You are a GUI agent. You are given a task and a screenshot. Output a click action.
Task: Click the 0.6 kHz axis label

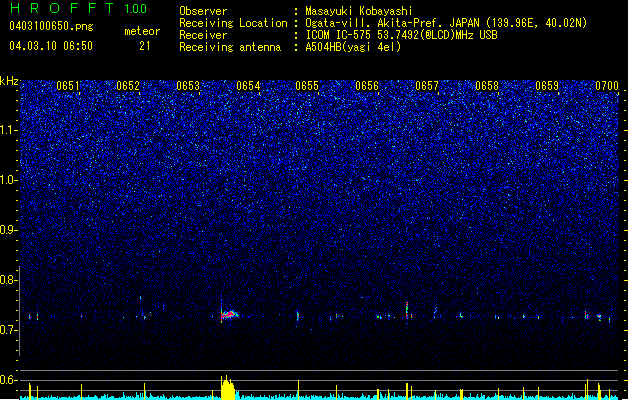point(9,380)
